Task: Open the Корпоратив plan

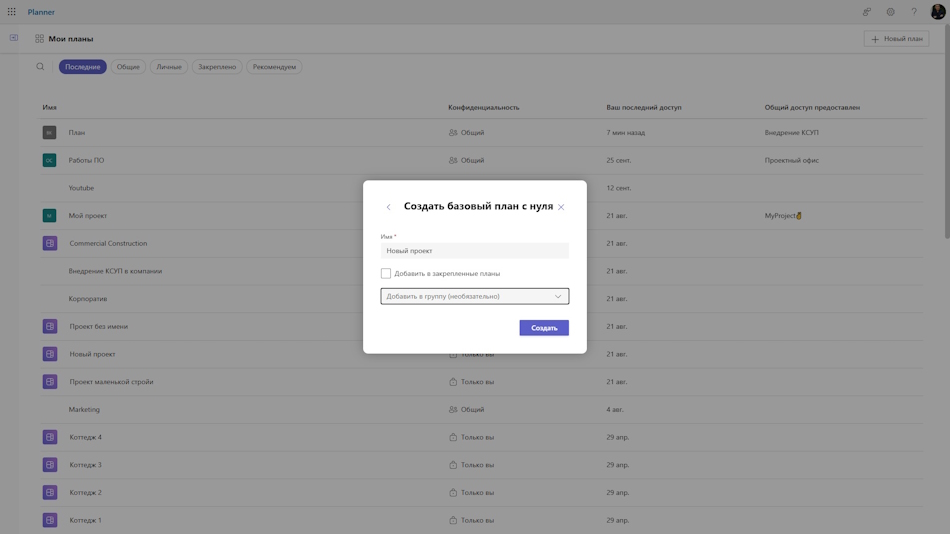Action: point(88,299)
